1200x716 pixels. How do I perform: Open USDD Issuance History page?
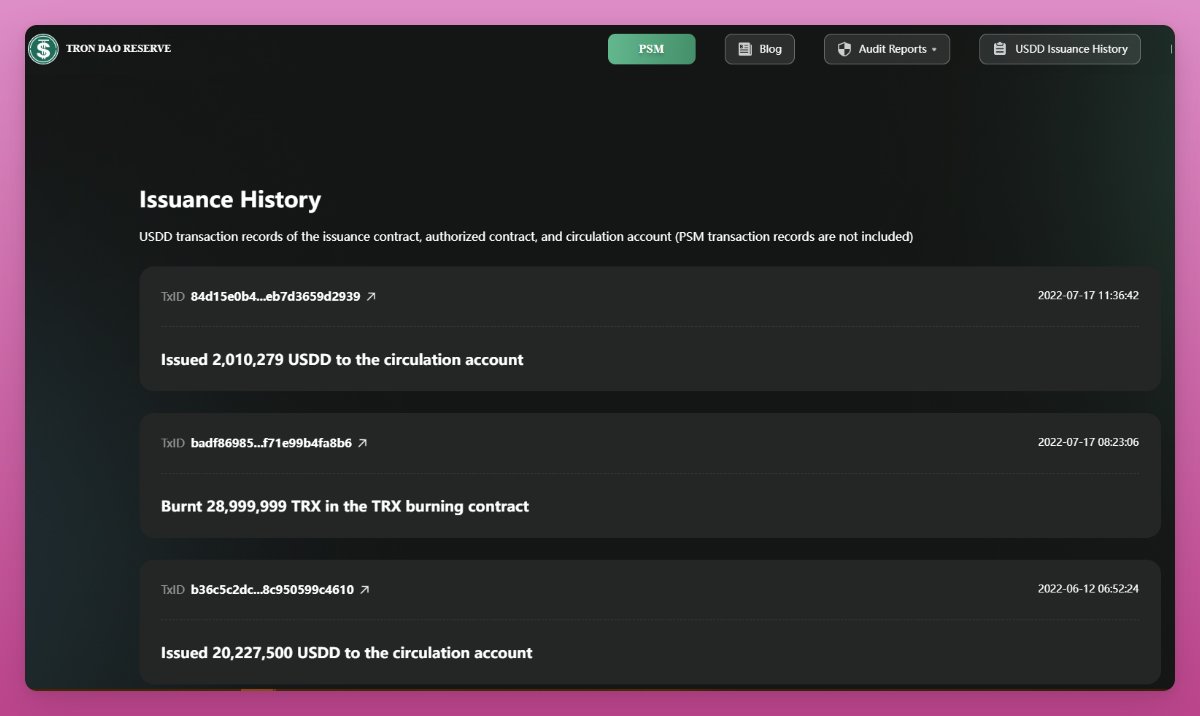pos(1060,49)
